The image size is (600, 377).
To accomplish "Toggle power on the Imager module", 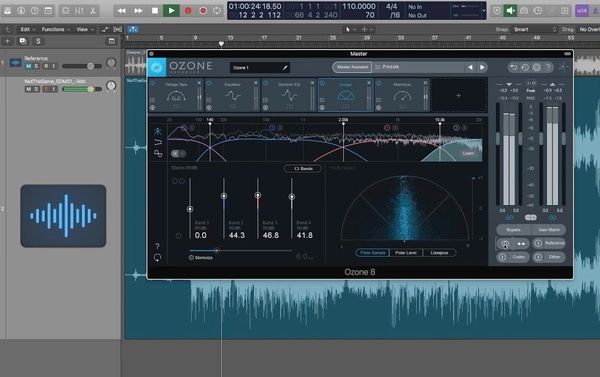I will [x=322, y=83].
